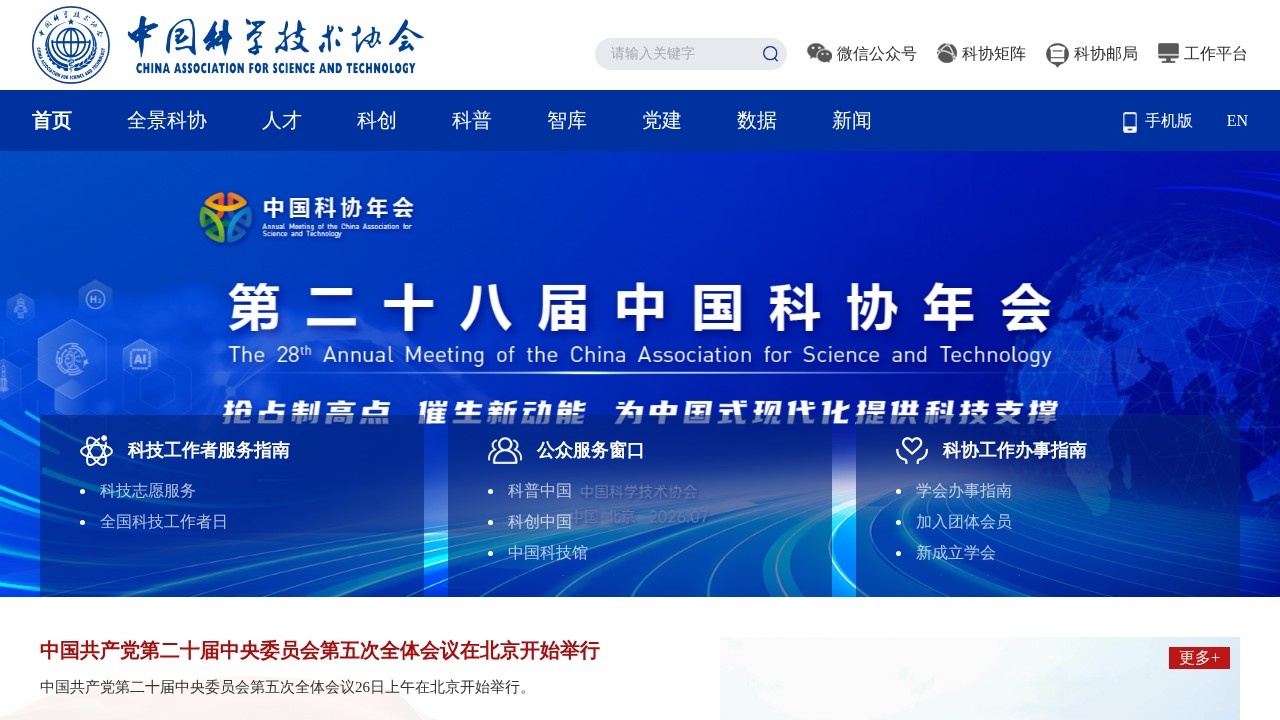Open the 新闻 navigation item

[x=852, y=121]
